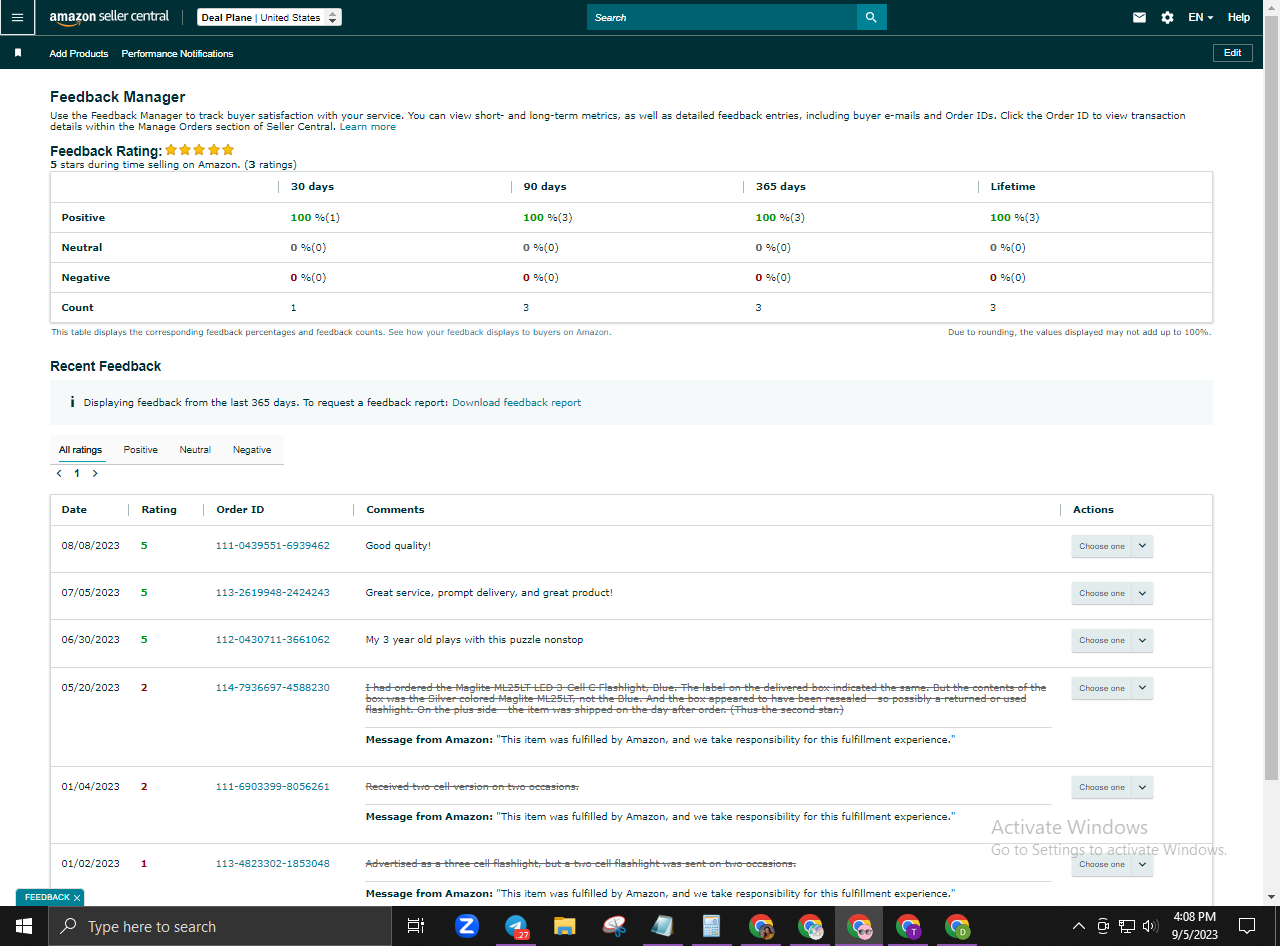Show hidden system tray icons
1280x946 pixels.
[1078, 926]
